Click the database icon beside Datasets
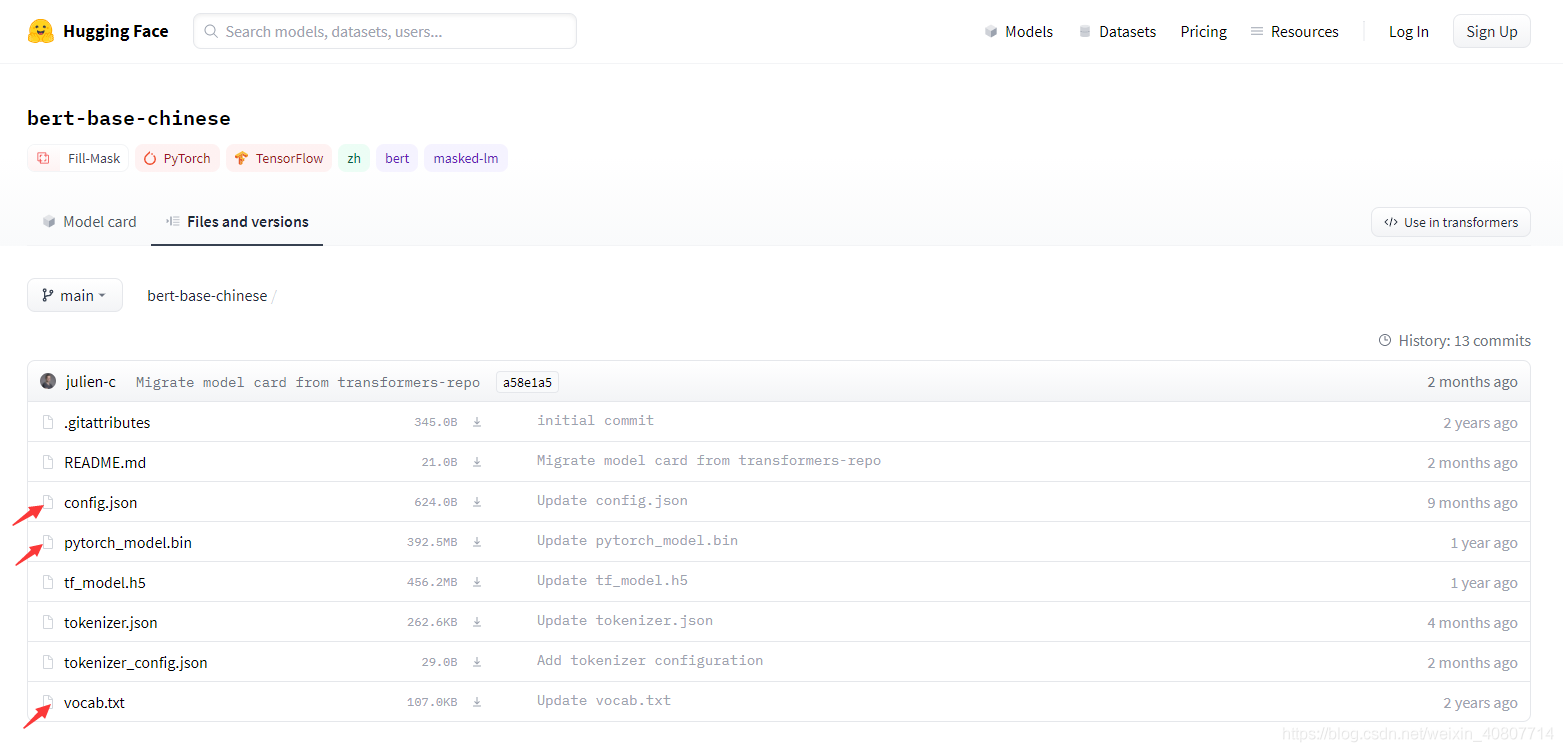The width and height of the screenshot is (1563, 752). [x=1085, y=31]
